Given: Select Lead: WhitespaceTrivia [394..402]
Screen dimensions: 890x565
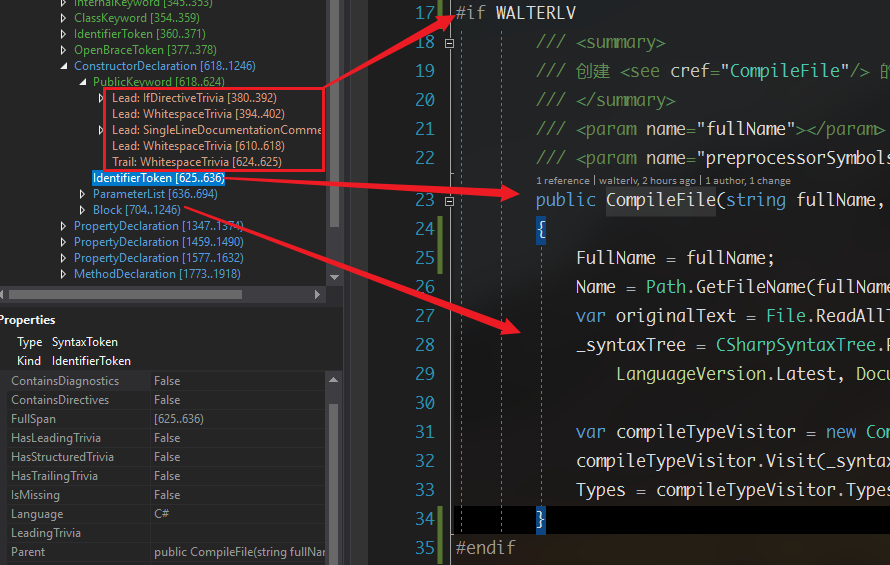Looking at the screenshot, I should tap(198, 114).
